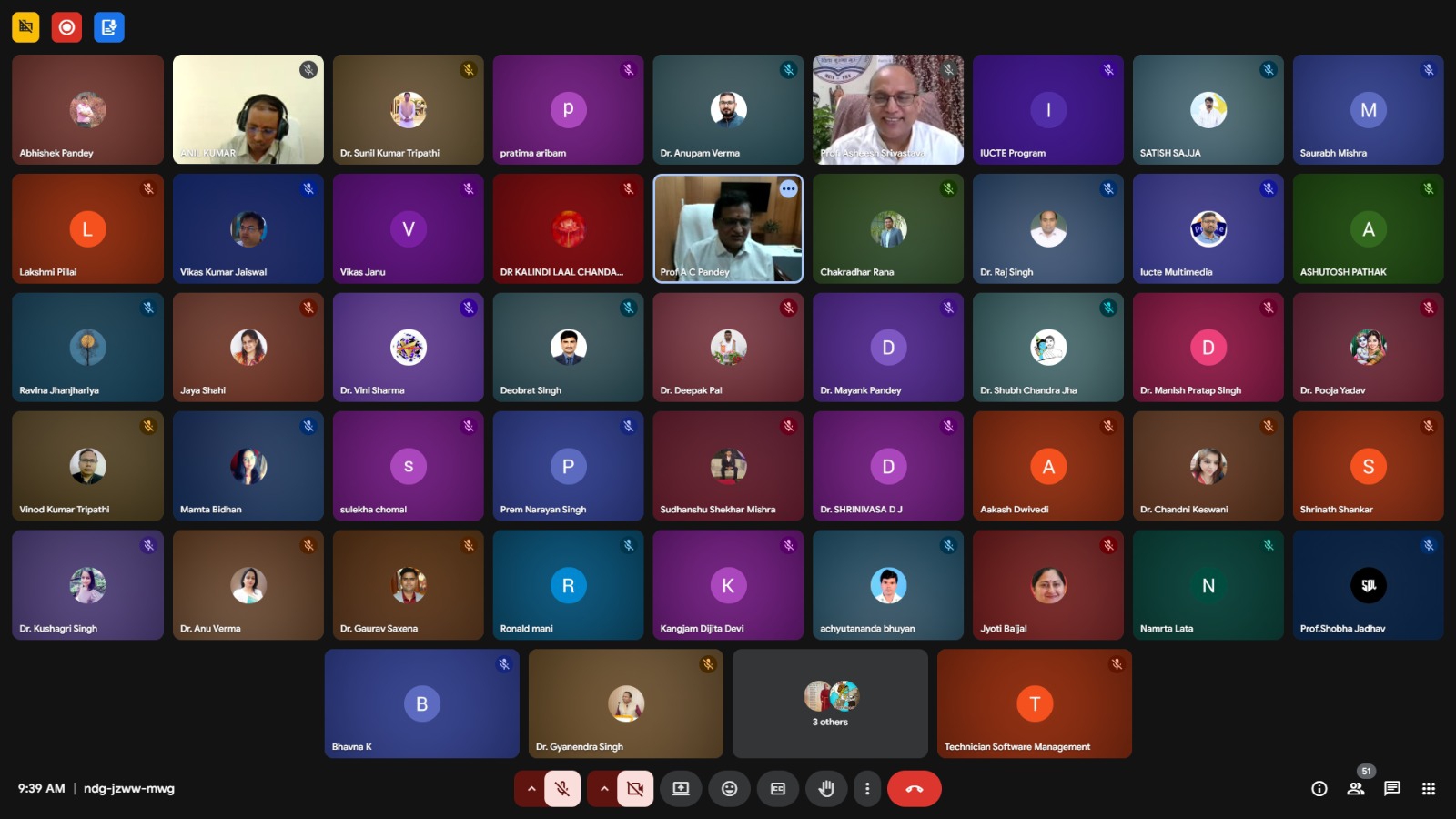Leave the call with red hangup button

pos(915,789)
